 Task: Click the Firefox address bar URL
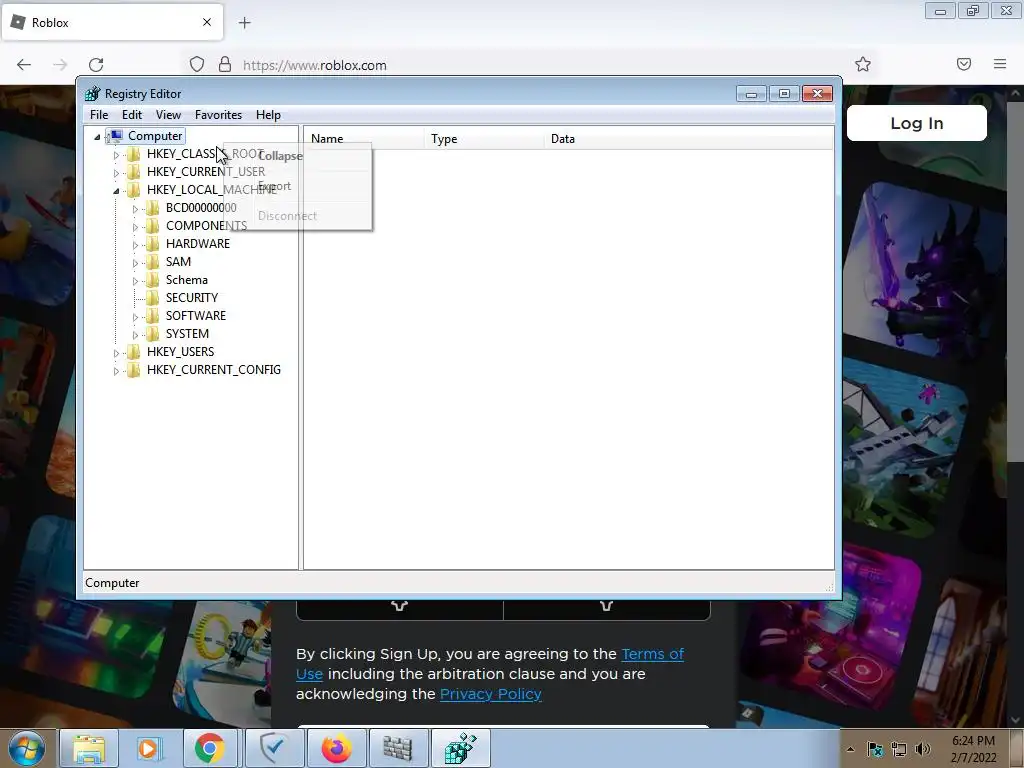tap(315, 65)
